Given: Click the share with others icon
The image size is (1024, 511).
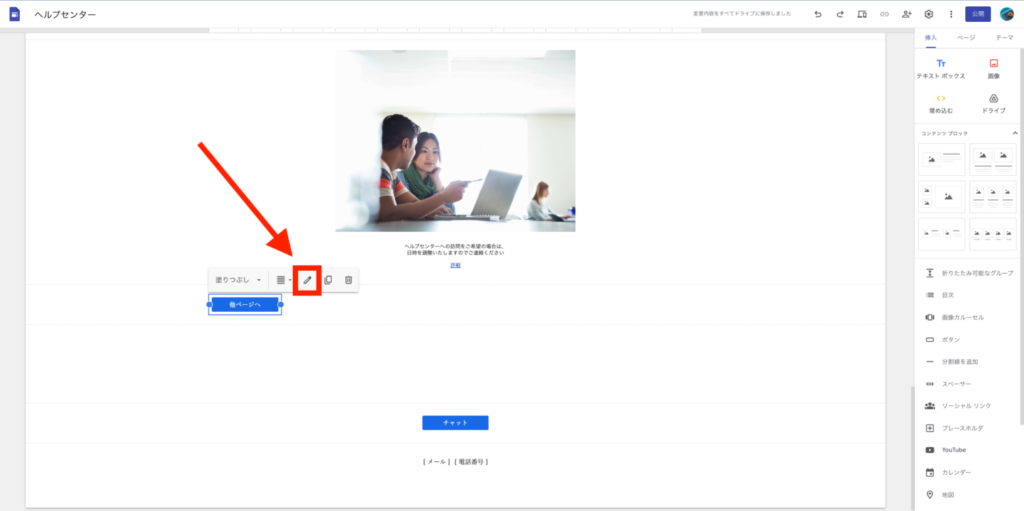Looking at the screenshot, I should (906, 14).
